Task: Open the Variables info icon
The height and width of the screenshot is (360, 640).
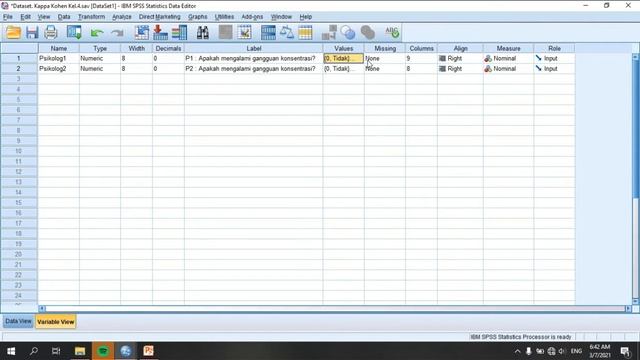Action: click(x=179, y=32)
